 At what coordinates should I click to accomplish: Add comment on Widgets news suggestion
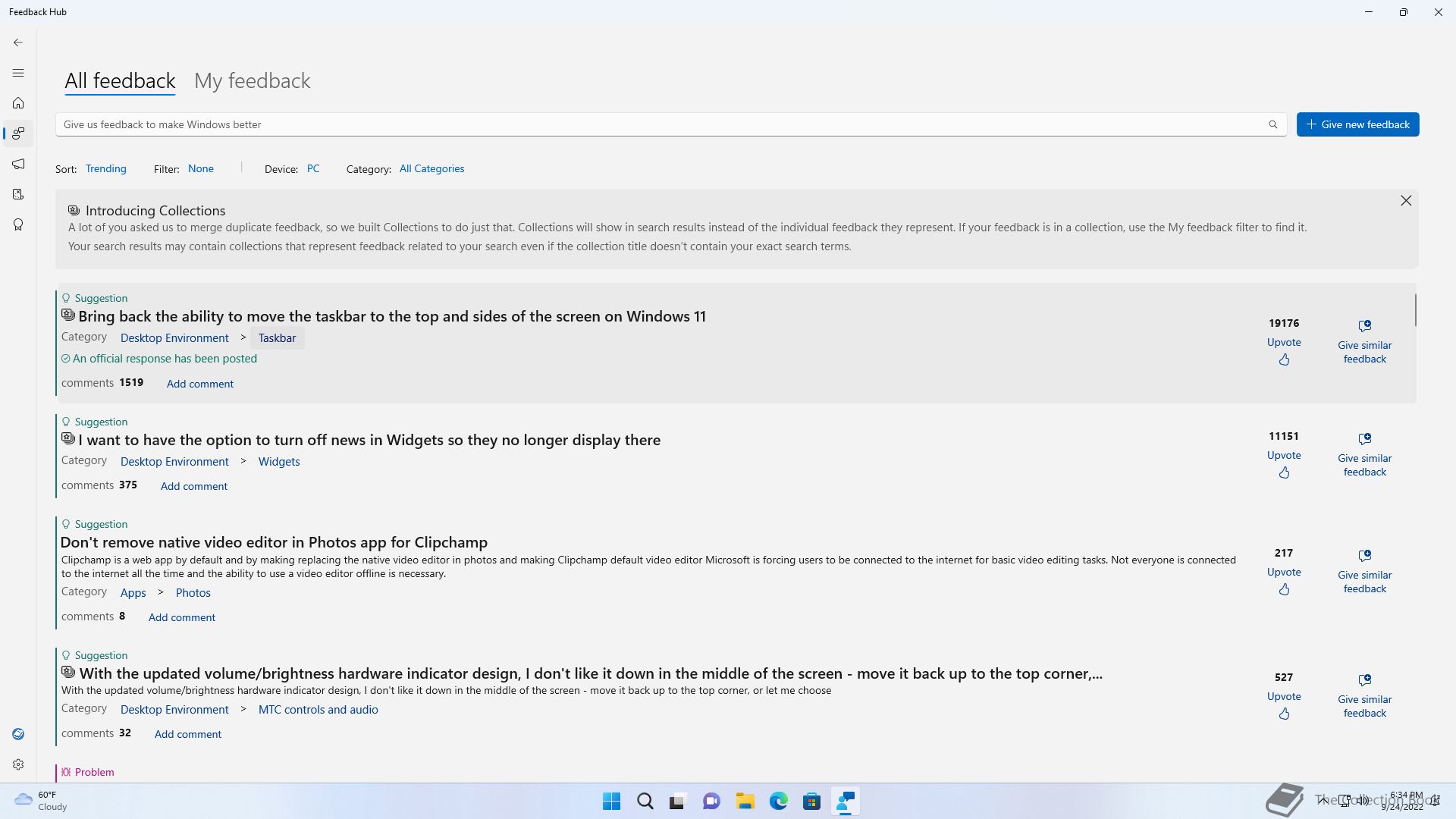(x=194, y=486)
